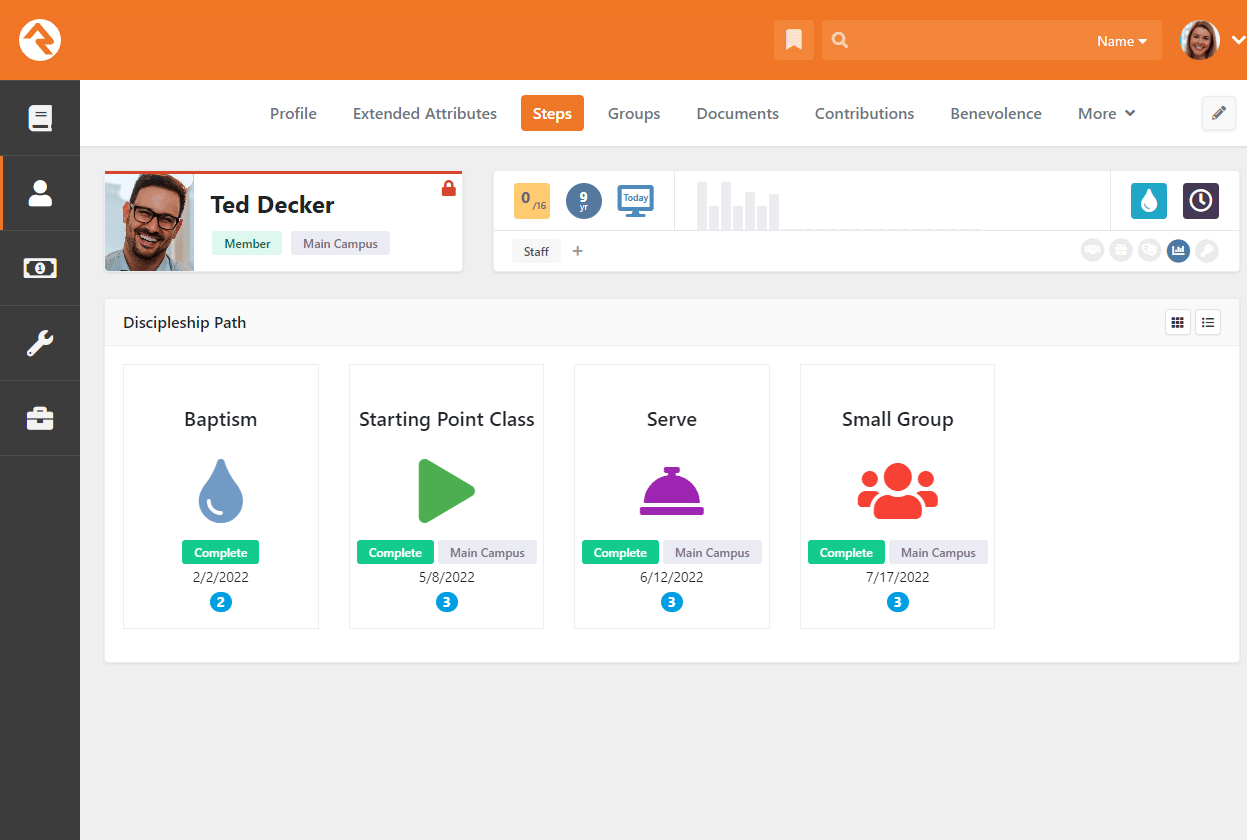Click the Rock logo in header

point(40,40)
